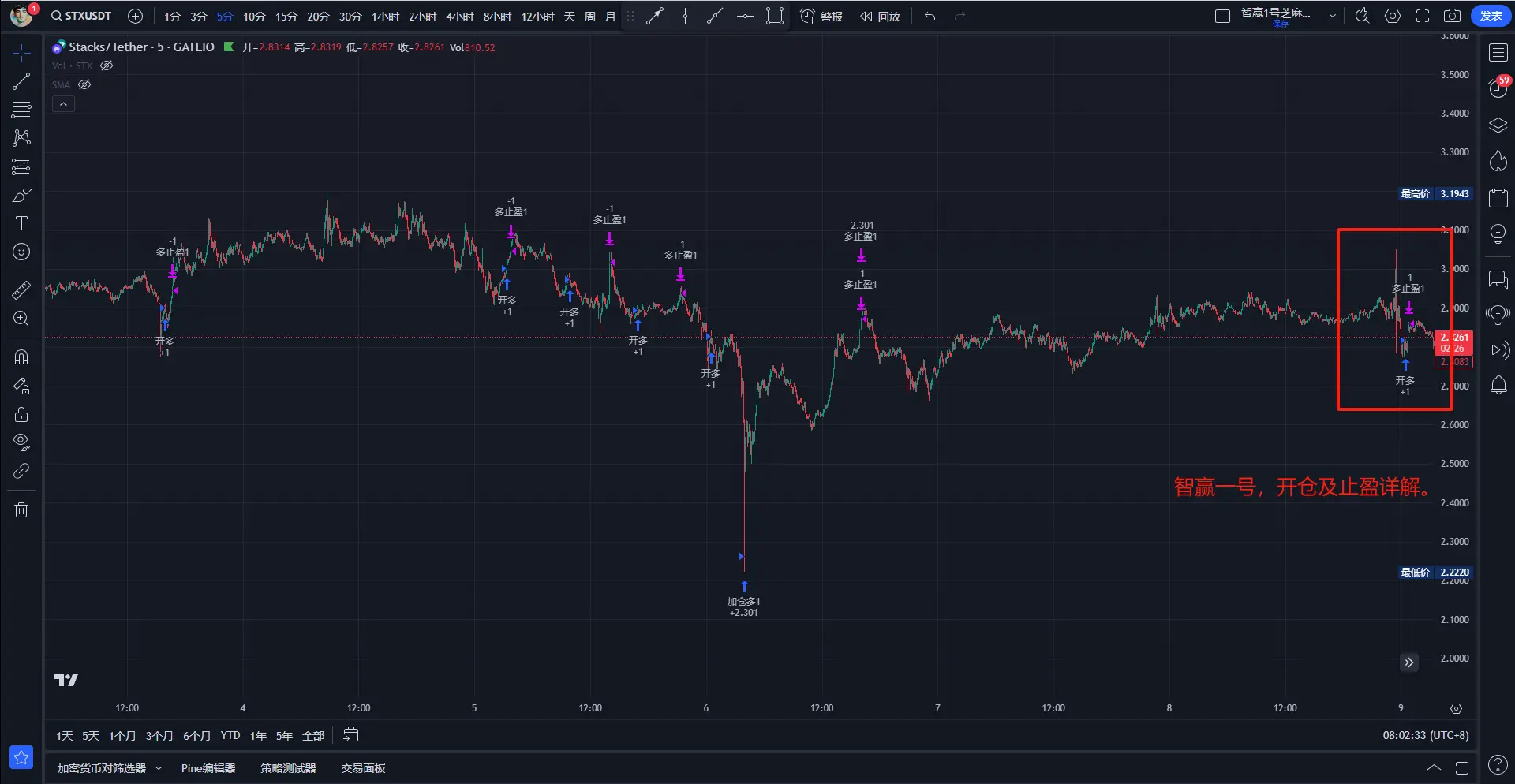This screenshot has width=1515, height=784.
Task: Collapse the bottom panel with chevron
Action: (1434, 767)
